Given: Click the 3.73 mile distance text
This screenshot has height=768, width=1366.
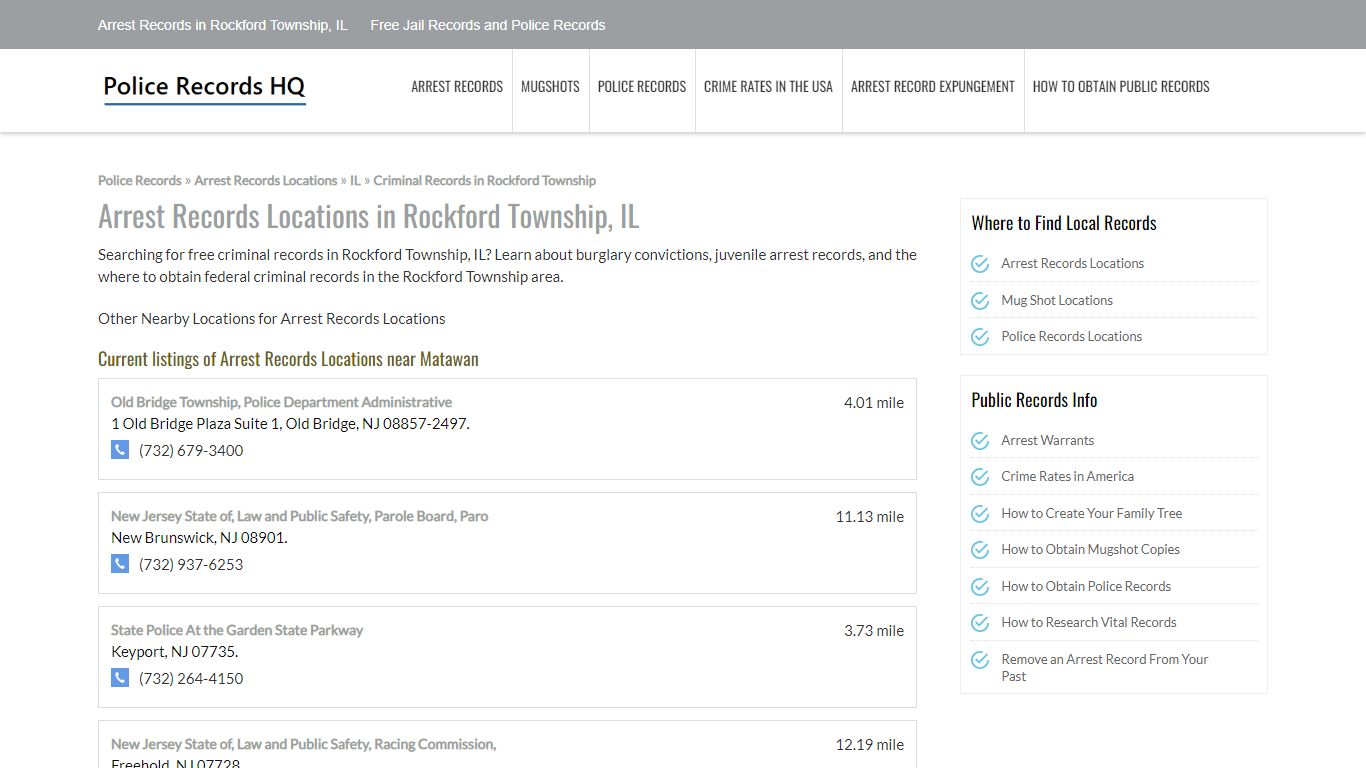Looking at the screenshot, I should pos(874,631).
